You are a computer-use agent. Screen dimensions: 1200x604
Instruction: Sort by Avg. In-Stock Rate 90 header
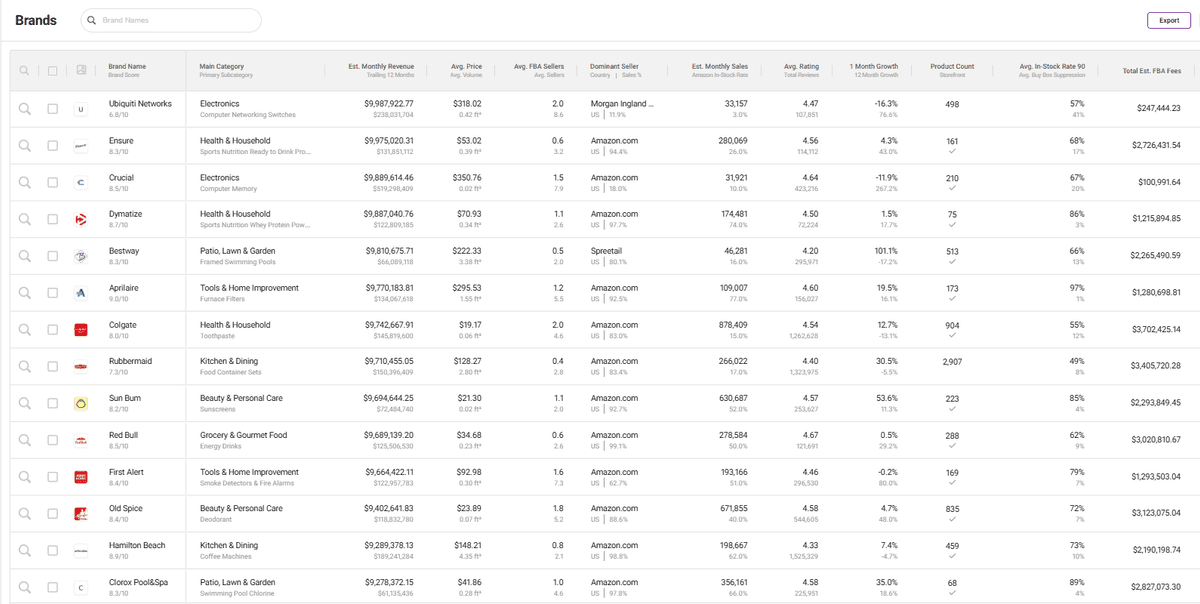tap(1052, 67)
